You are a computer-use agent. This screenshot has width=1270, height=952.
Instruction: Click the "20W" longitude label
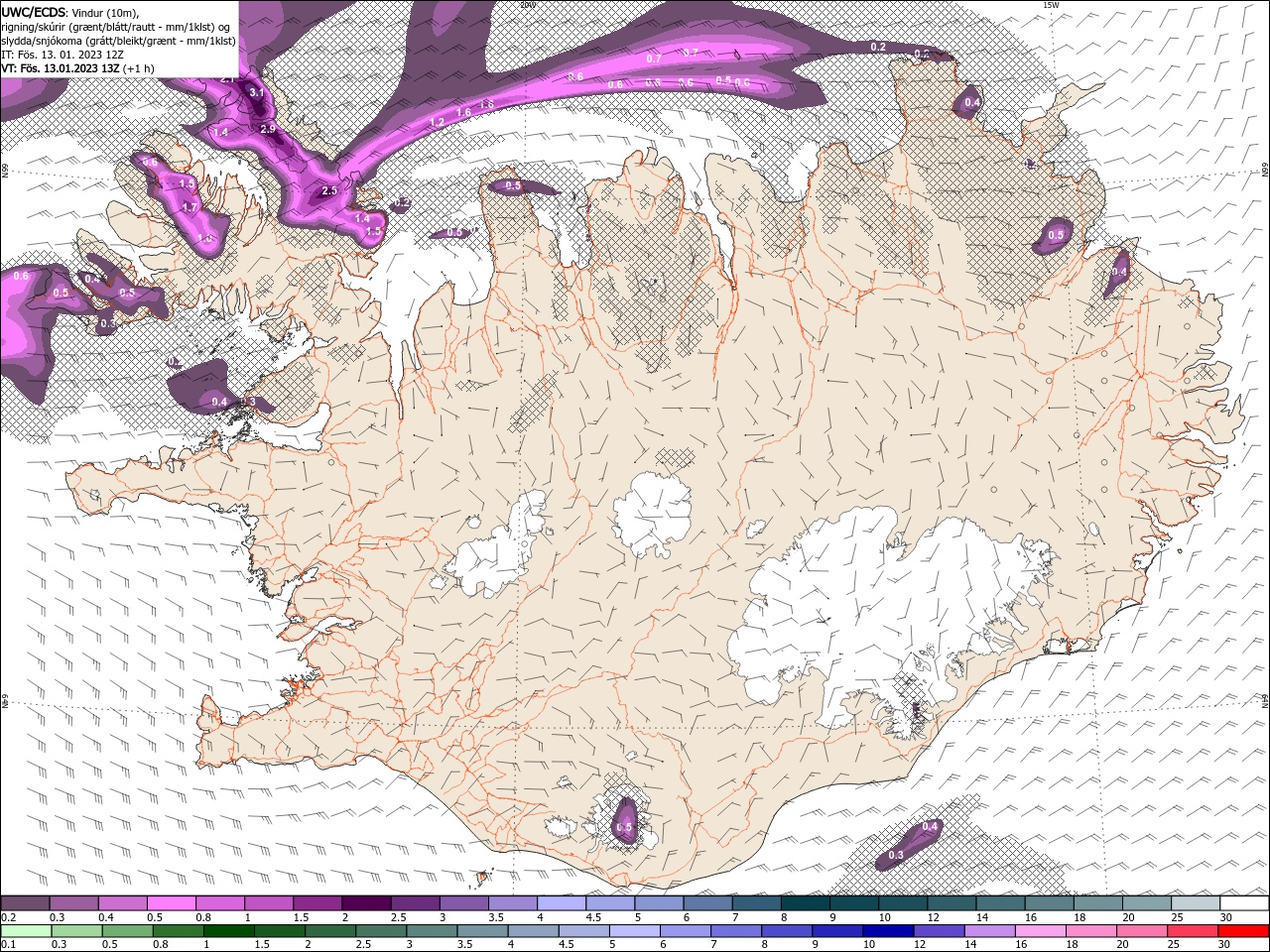click(x=527, y=5)
